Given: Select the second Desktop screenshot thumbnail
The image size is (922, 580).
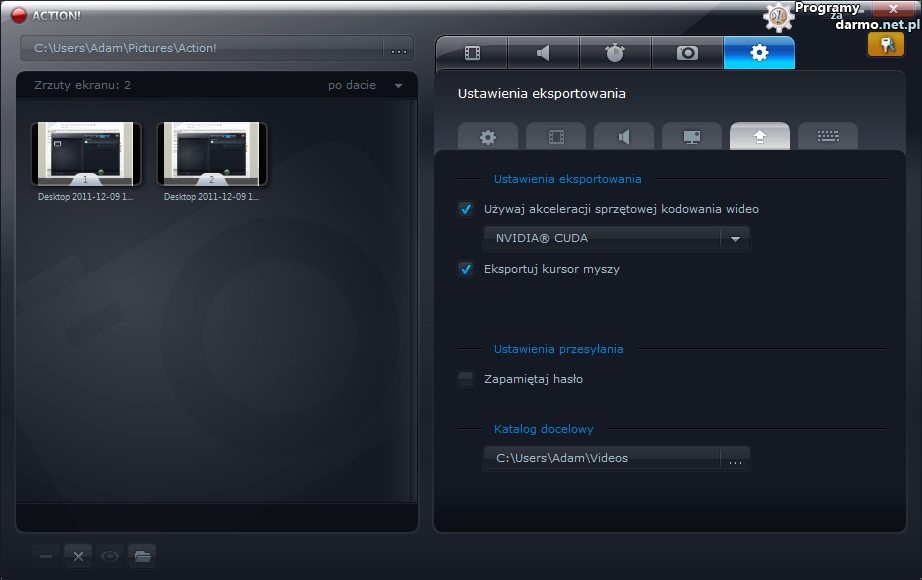Looking at the screenshot, I should coord(212,154).
